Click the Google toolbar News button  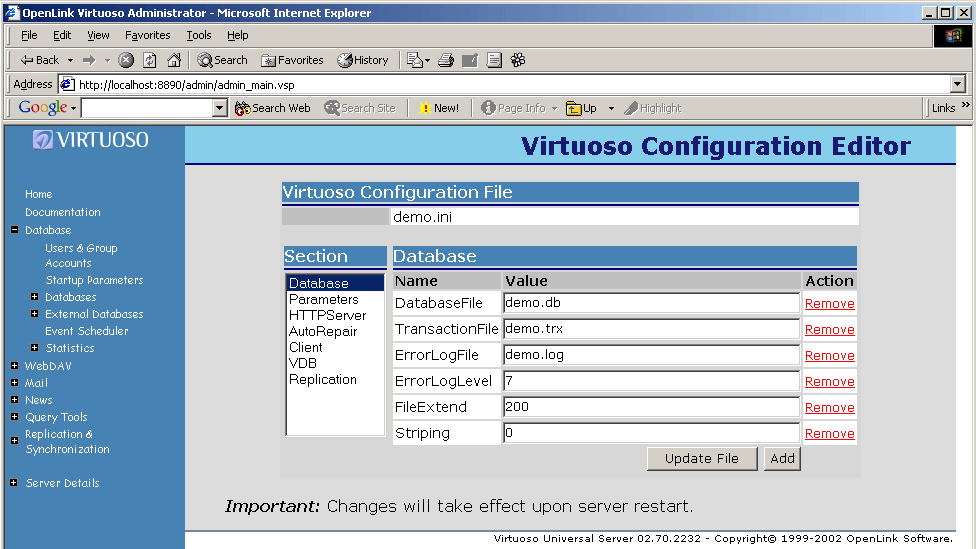438,108
